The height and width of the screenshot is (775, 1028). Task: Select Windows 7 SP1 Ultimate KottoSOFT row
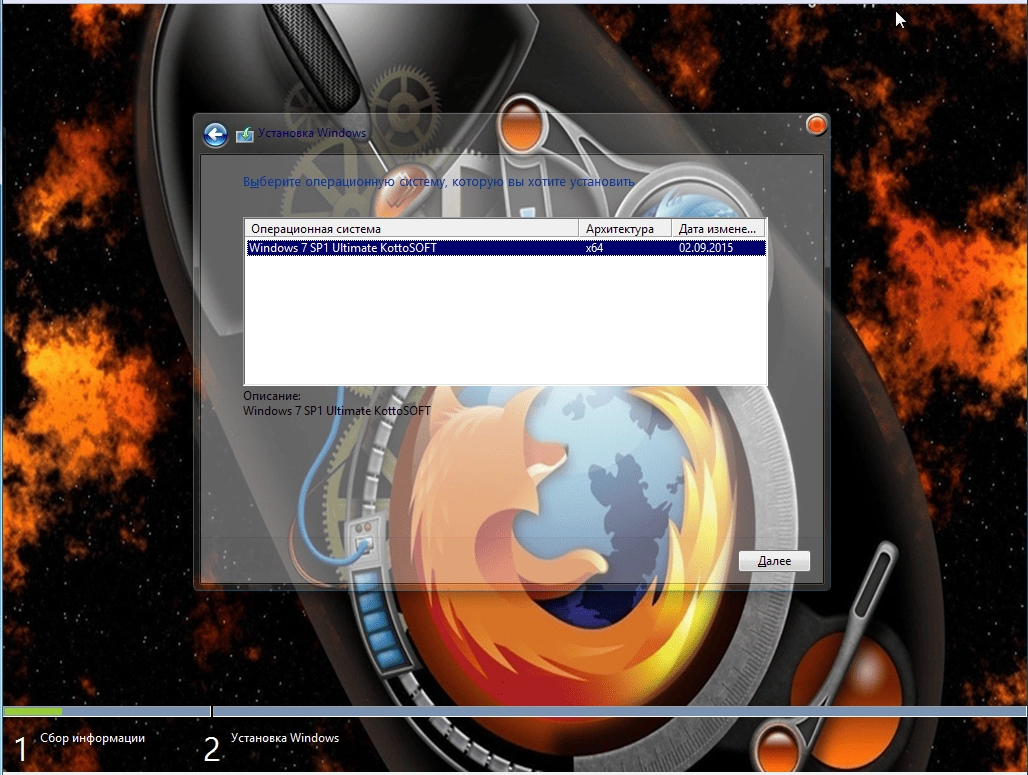click(505, 248)
